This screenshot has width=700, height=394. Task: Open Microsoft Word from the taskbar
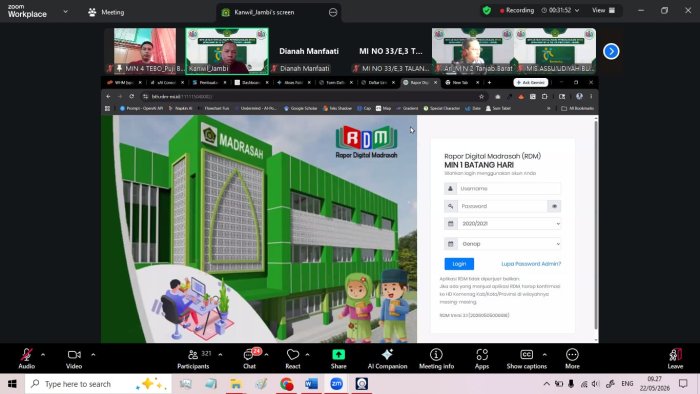tap(312, 384)
